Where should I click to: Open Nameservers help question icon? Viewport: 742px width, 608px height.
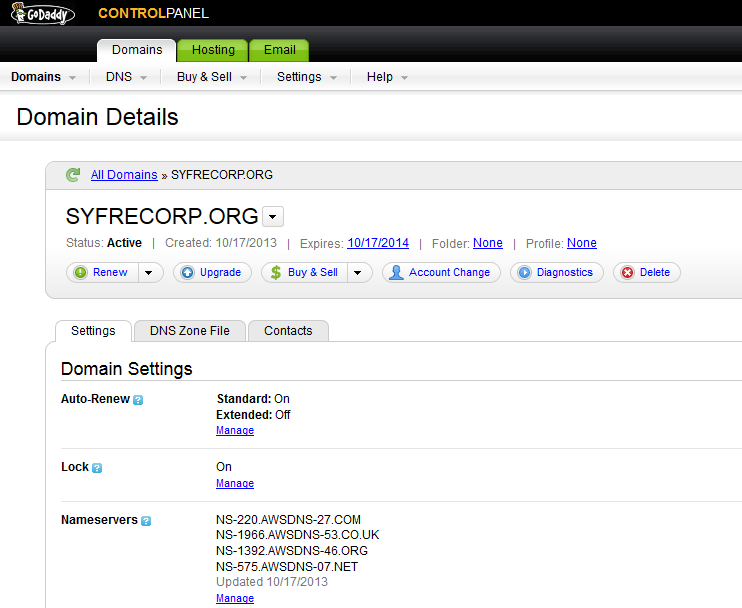click(146, 521)
